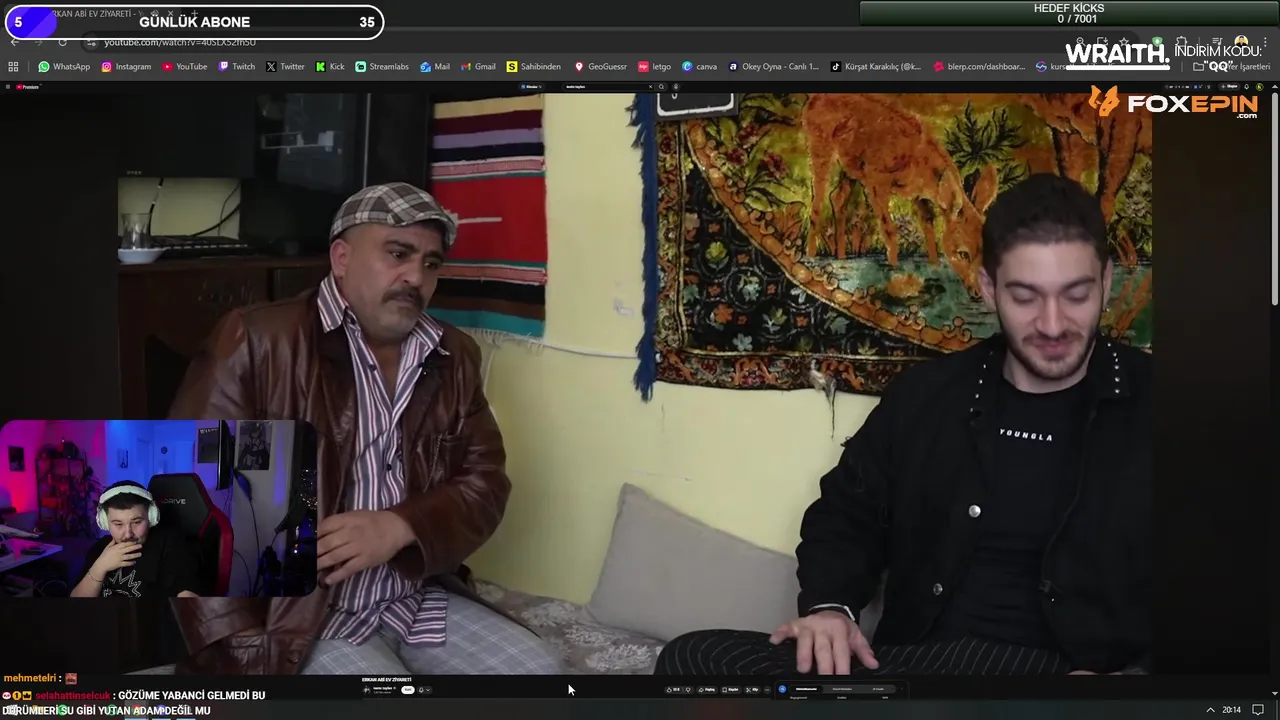Click the scrollbar down arrow

pos(1275,692)
